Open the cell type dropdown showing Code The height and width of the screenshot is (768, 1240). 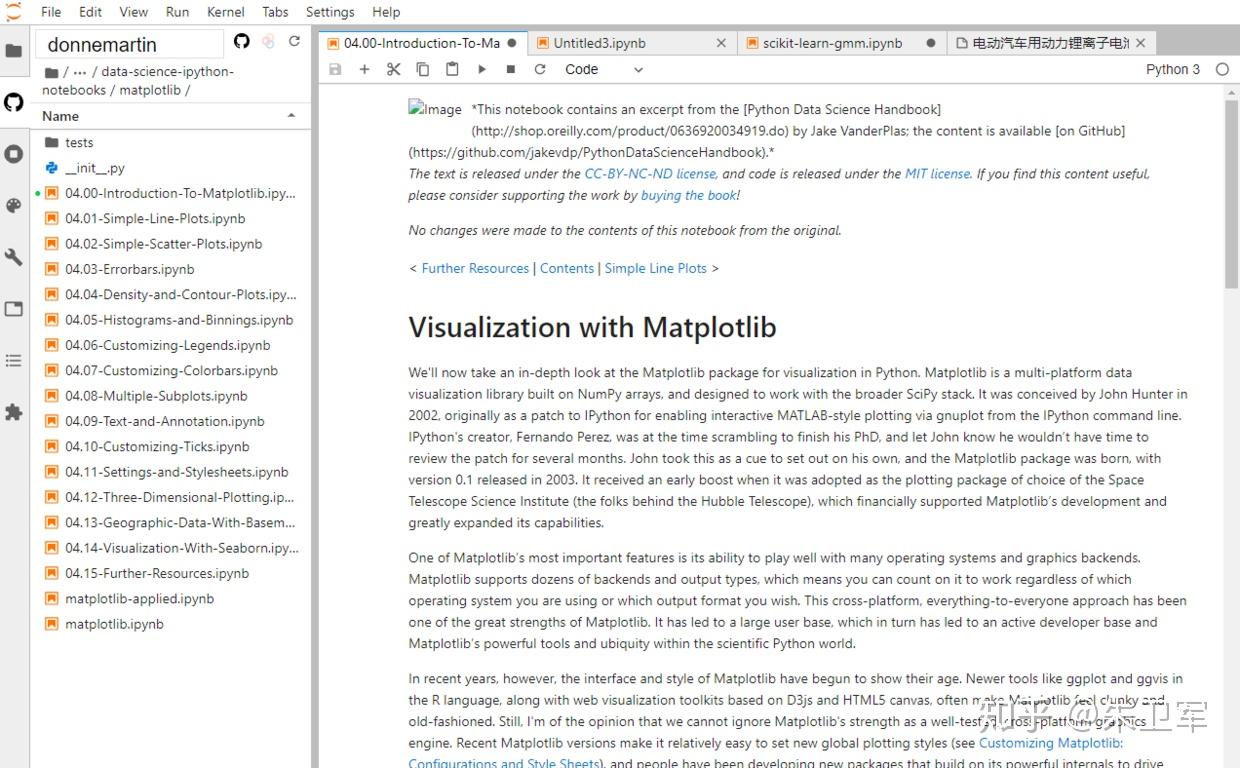[601, 69]
